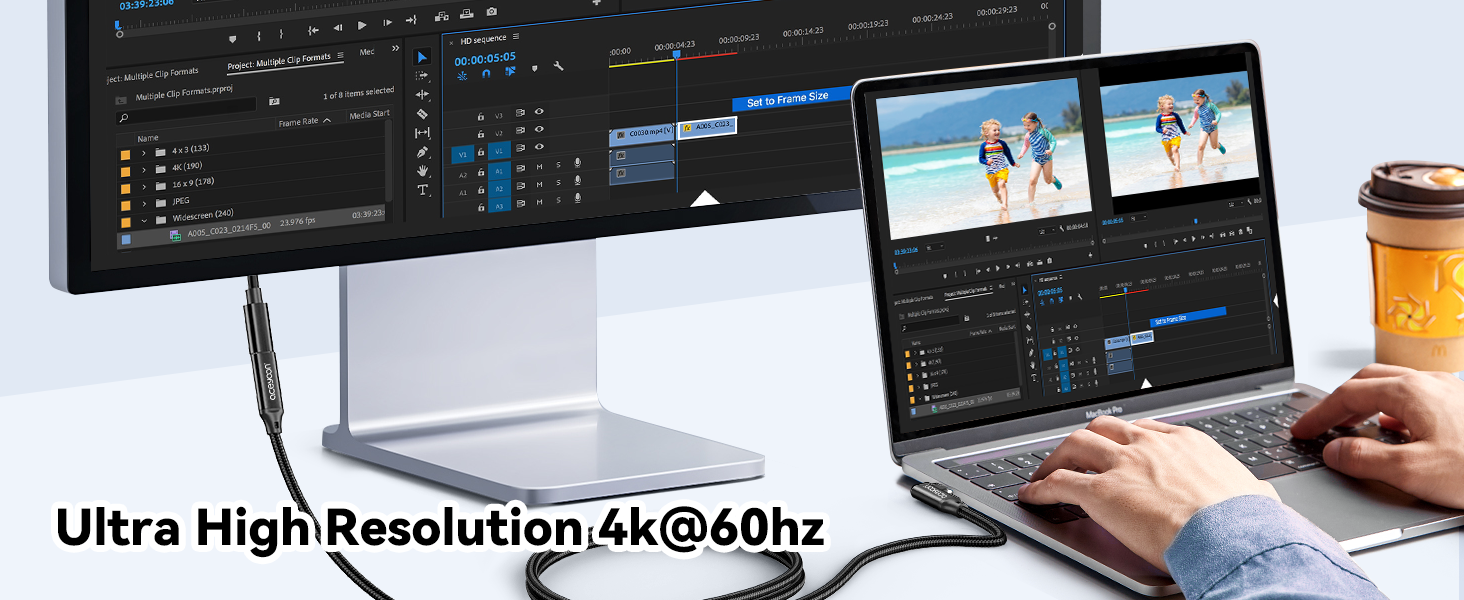Step forward one frame on the monitor
The height and width of the screenshot is (600, 1464).
388,22
